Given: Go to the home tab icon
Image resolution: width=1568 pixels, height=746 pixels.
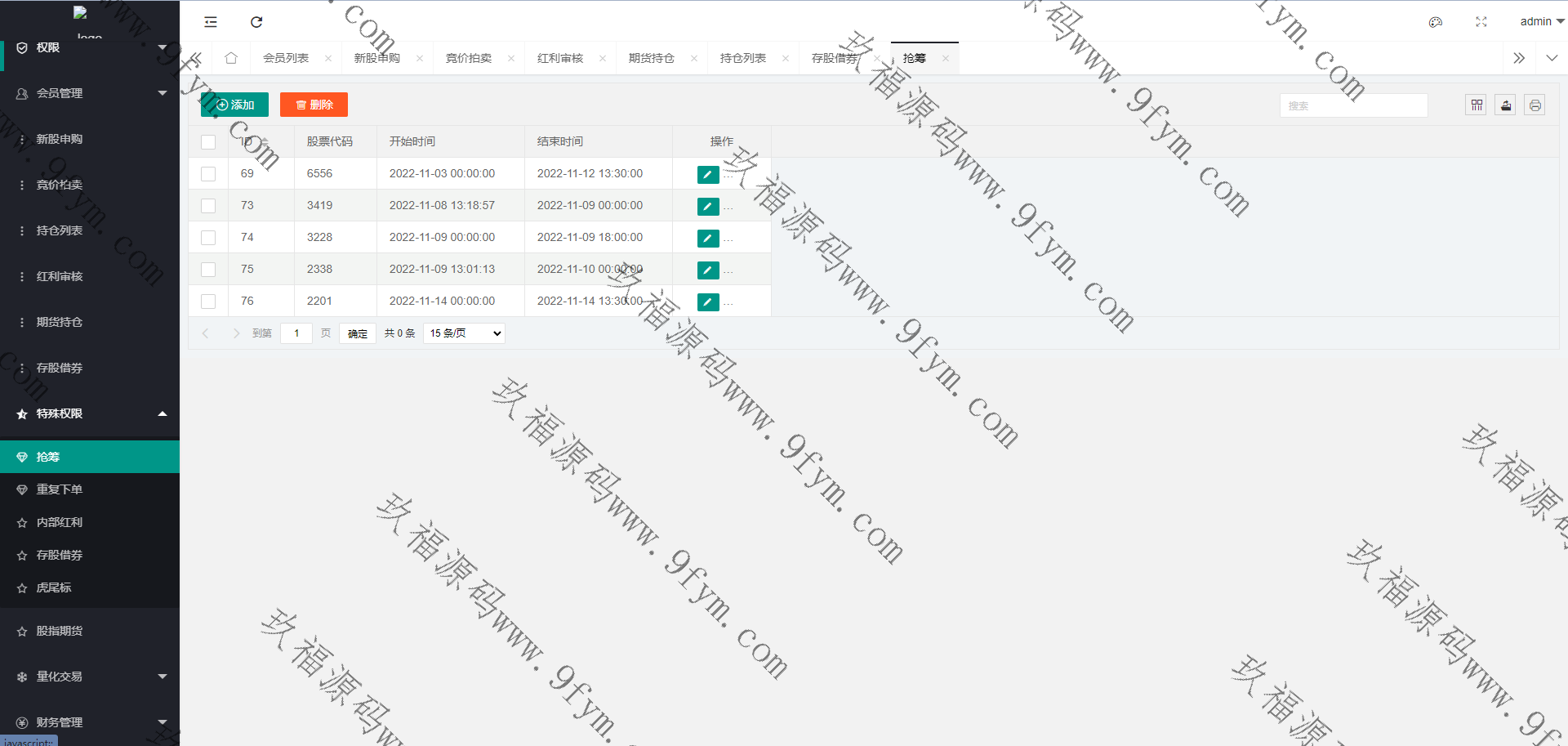Looking at the screenshot, I should [x=231, y=58].
